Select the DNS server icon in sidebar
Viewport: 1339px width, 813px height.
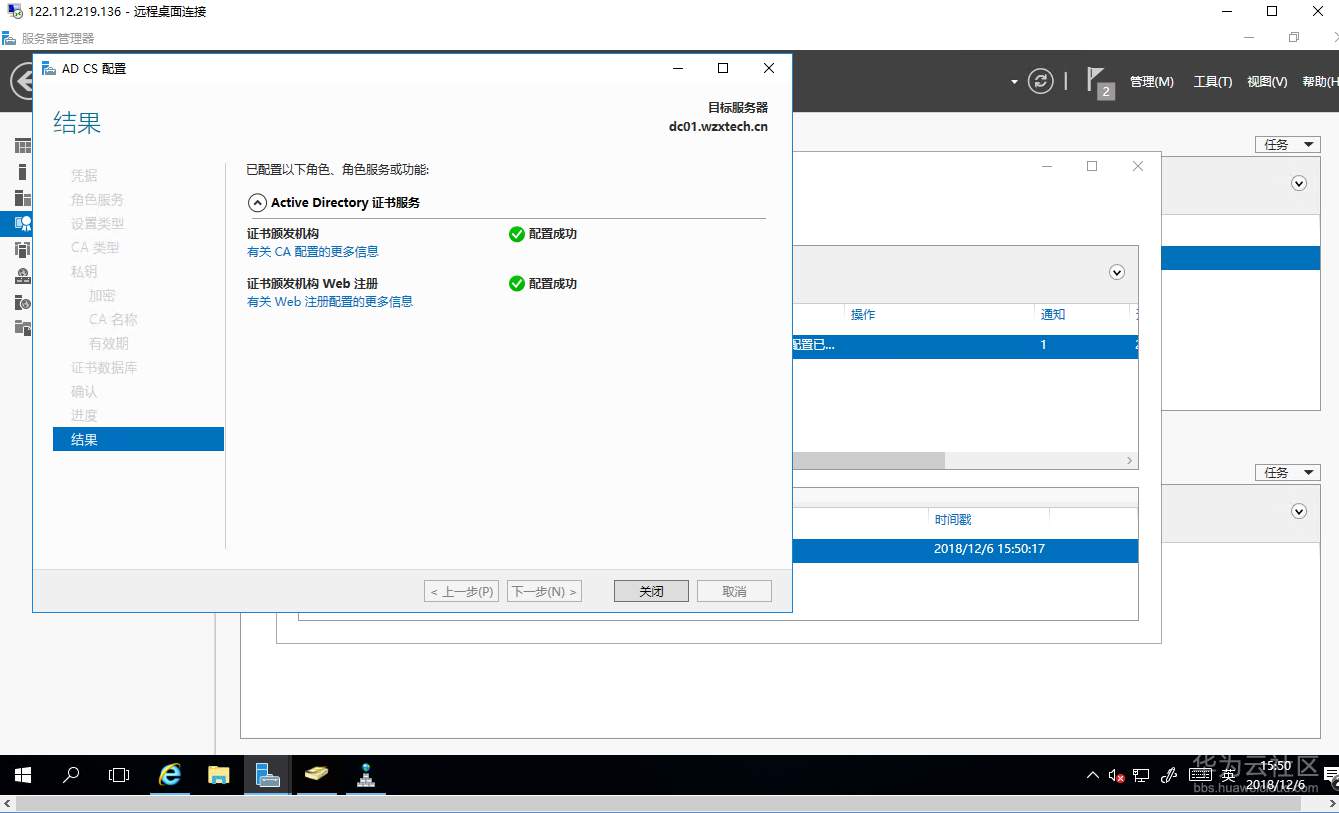coord(22,276)
